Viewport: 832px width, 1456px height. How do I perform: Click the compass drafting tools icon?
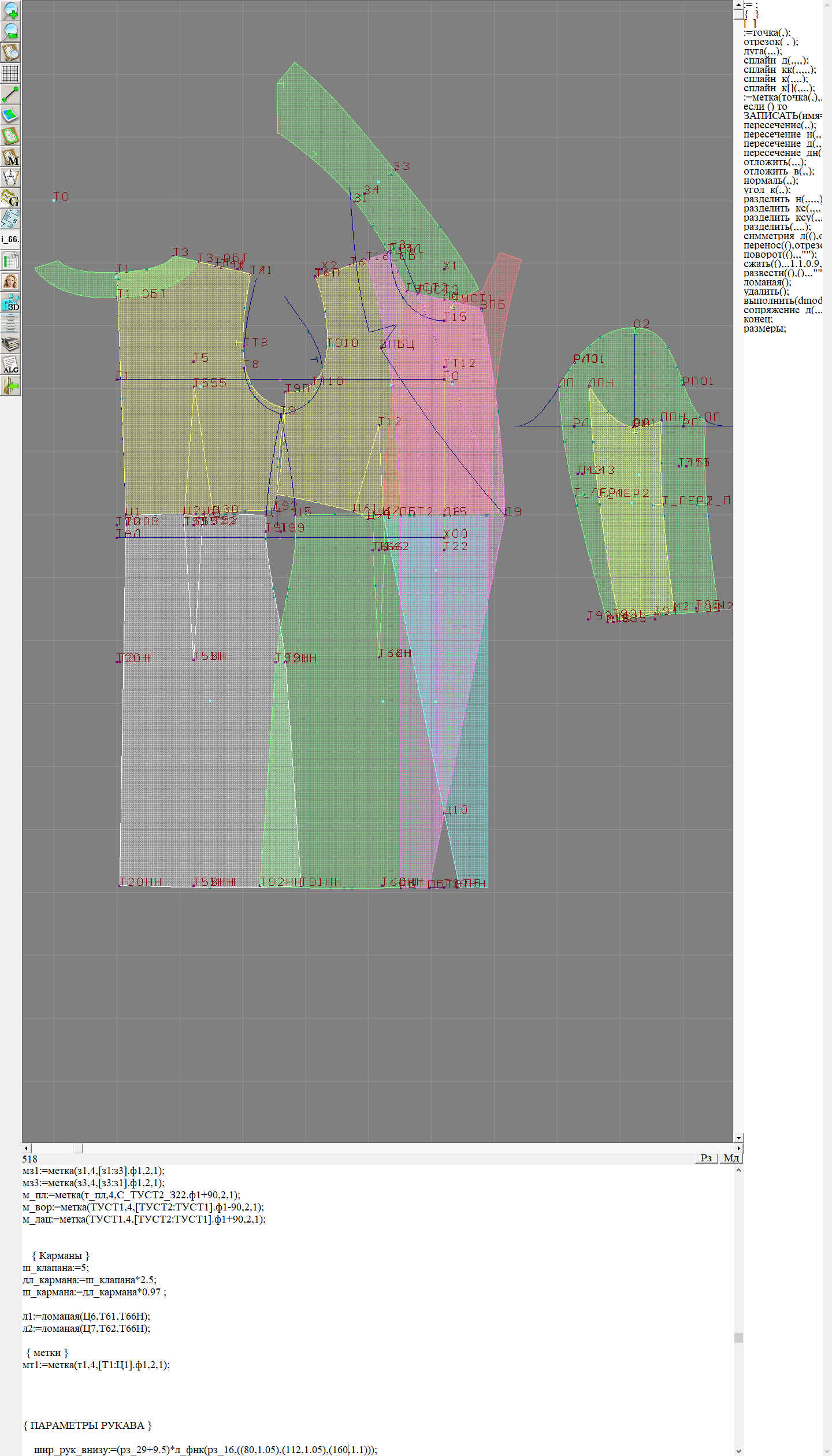coord(10,177)
